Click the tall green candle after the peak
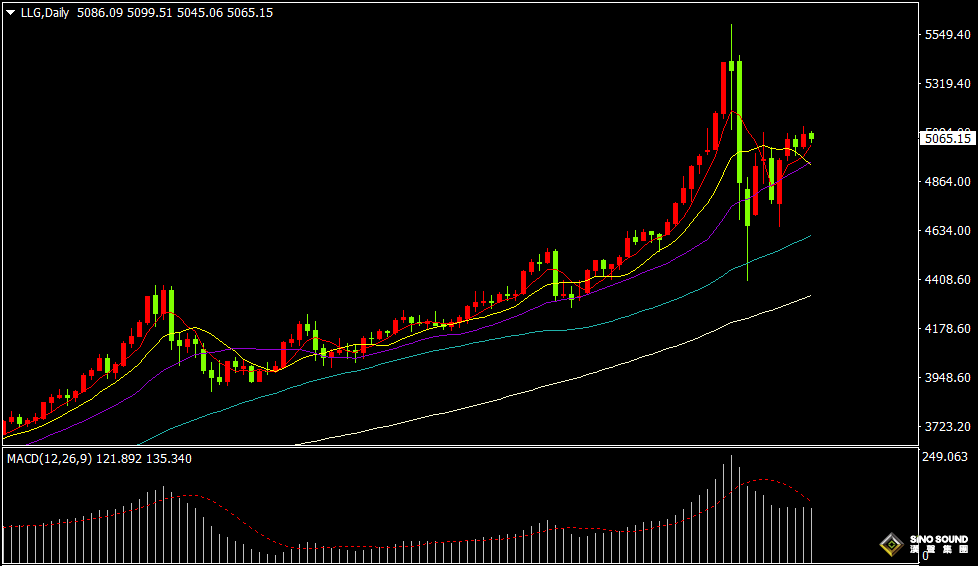The image size is (978, 566). [739, 120]
